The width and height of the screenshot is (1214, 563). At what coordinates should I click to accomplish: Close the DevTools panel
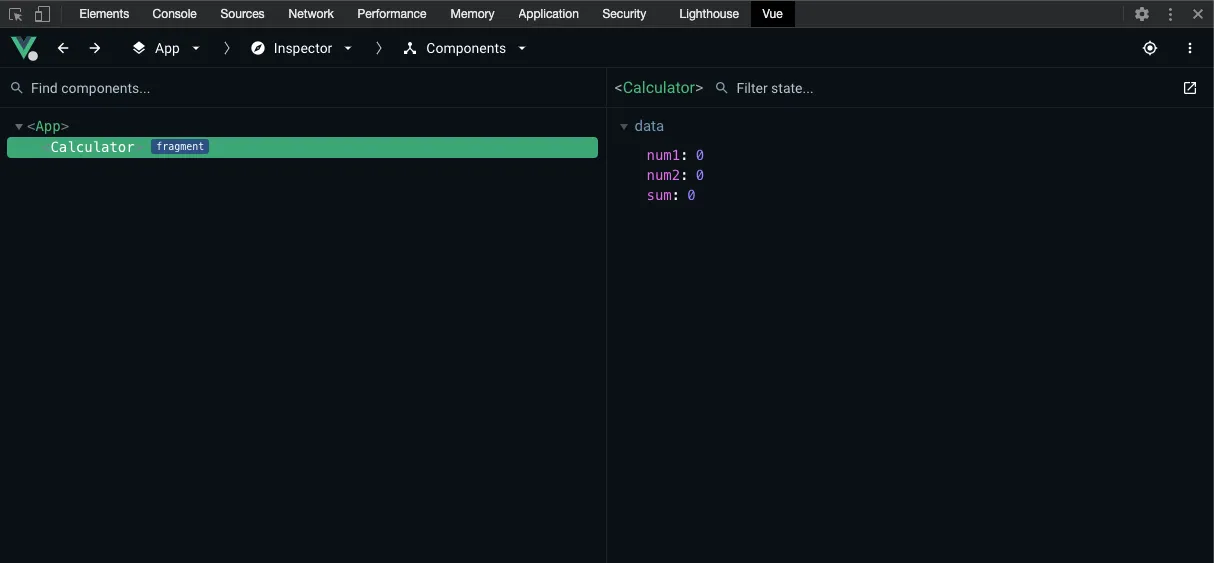coord(1198,14)
